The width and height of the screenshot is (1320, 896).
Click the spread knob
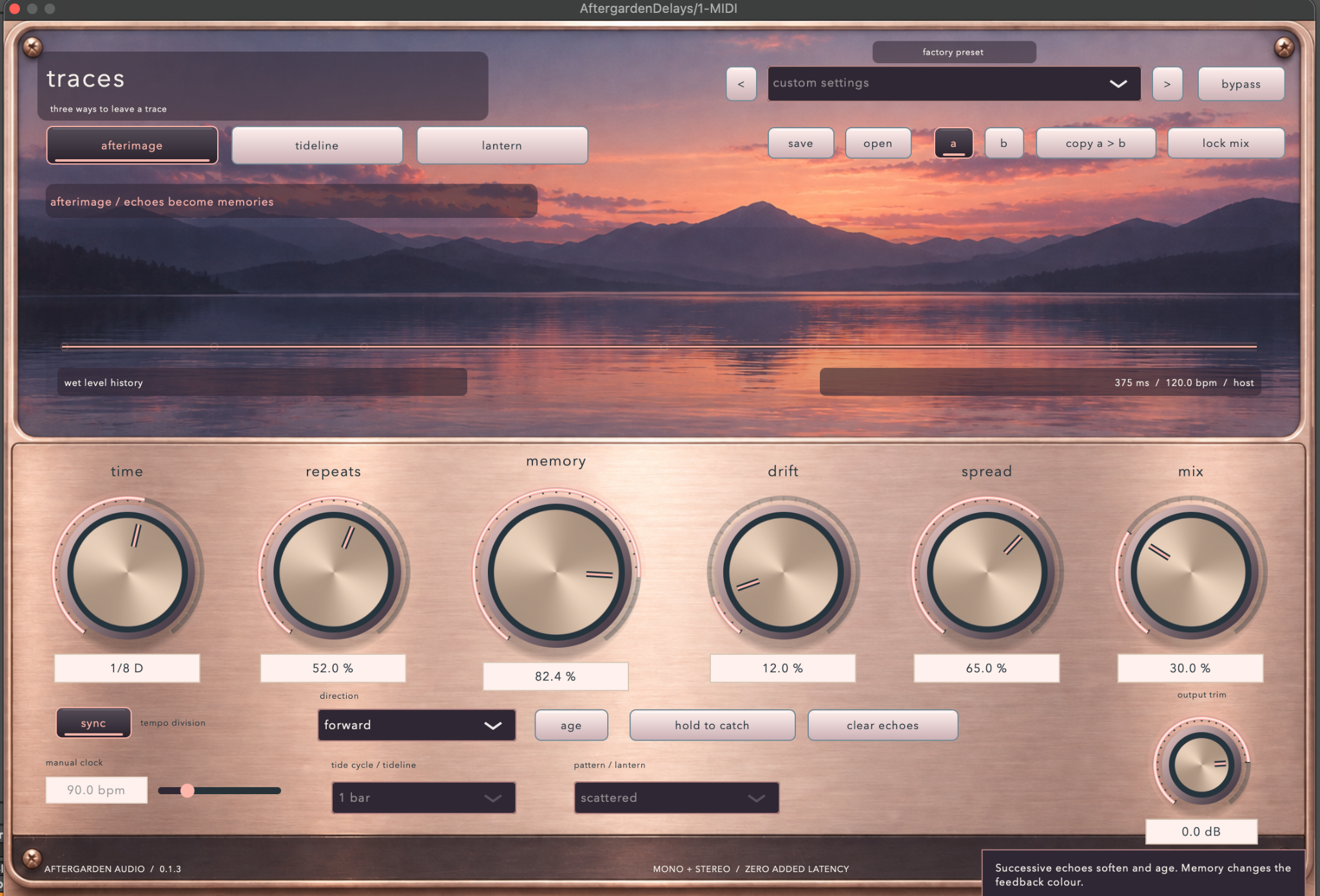point(987,571)
